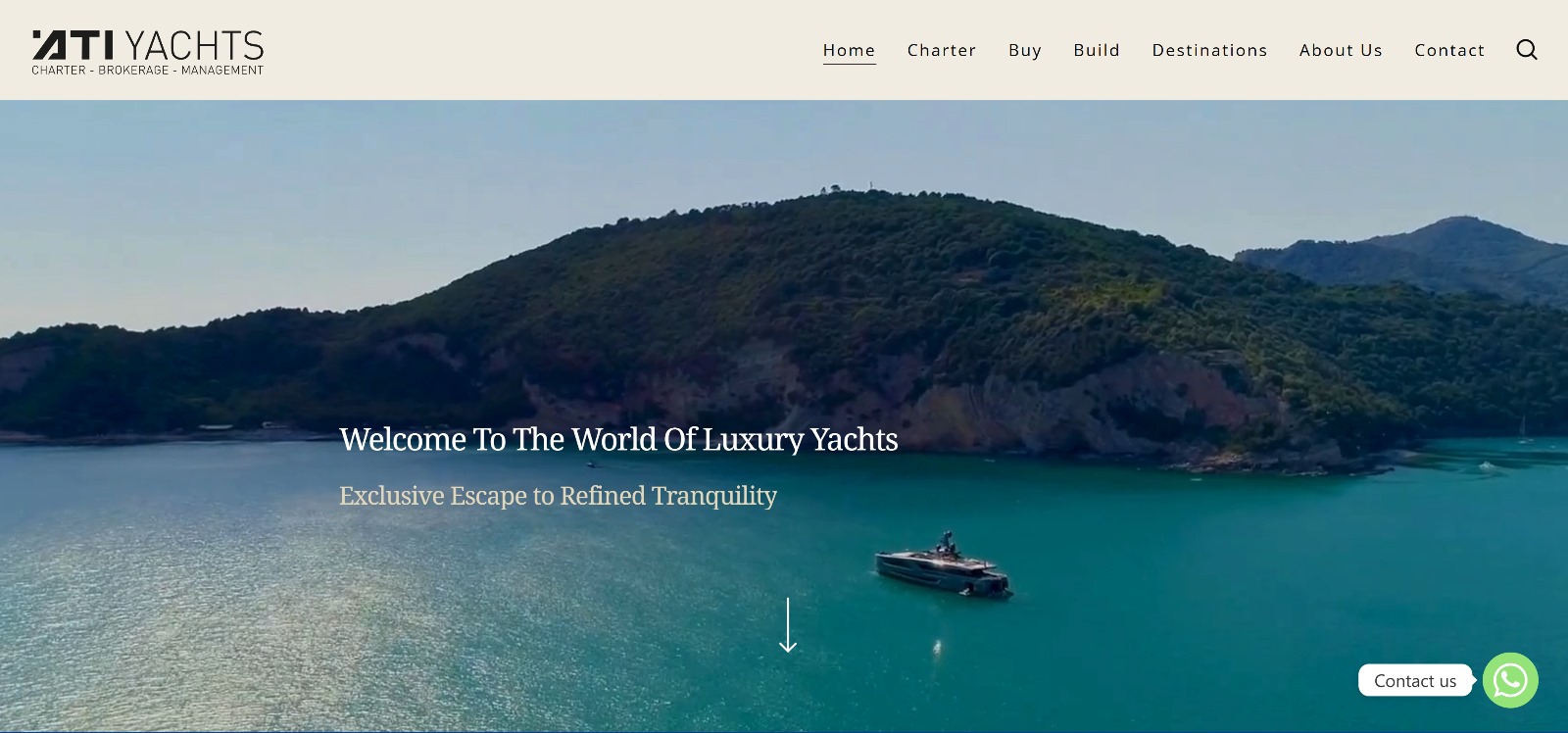Open the Build menu item
1568x733 pixels.
coord(1097,50)
